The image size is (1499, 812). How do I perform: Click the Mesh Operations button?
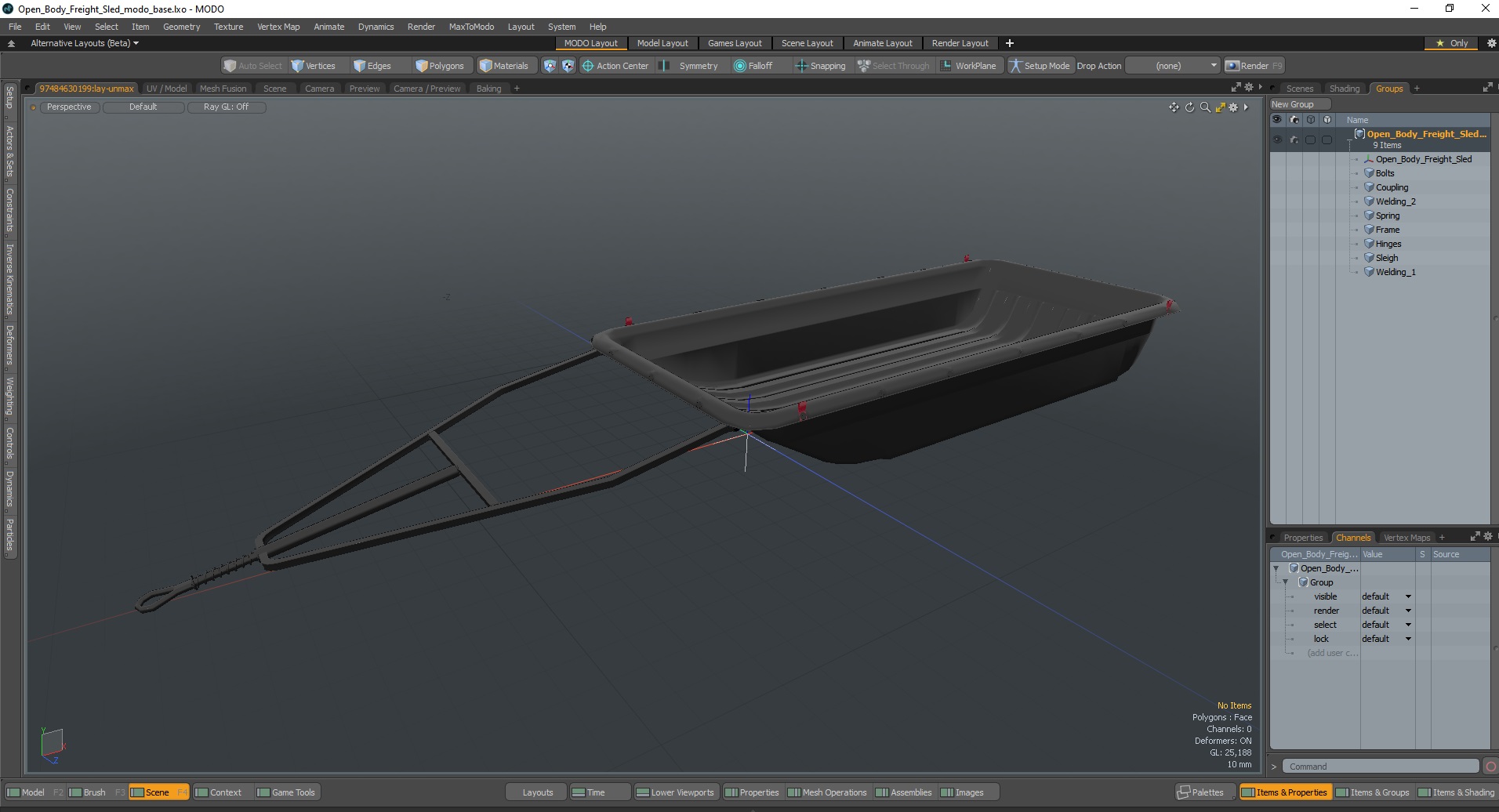pos(826,792)
